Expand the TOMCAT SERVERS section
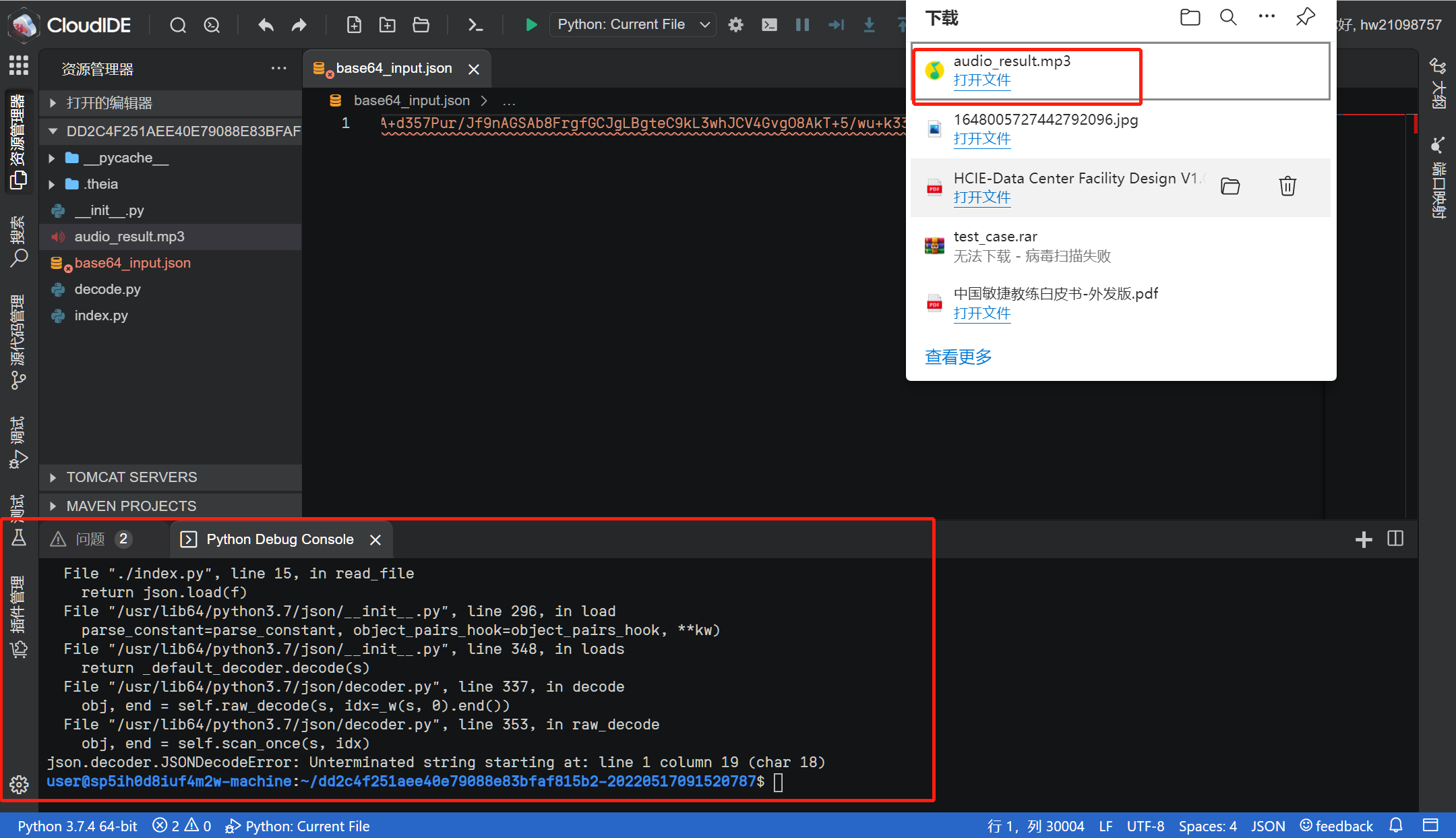The image size is (1456, 838). (131, 477)
